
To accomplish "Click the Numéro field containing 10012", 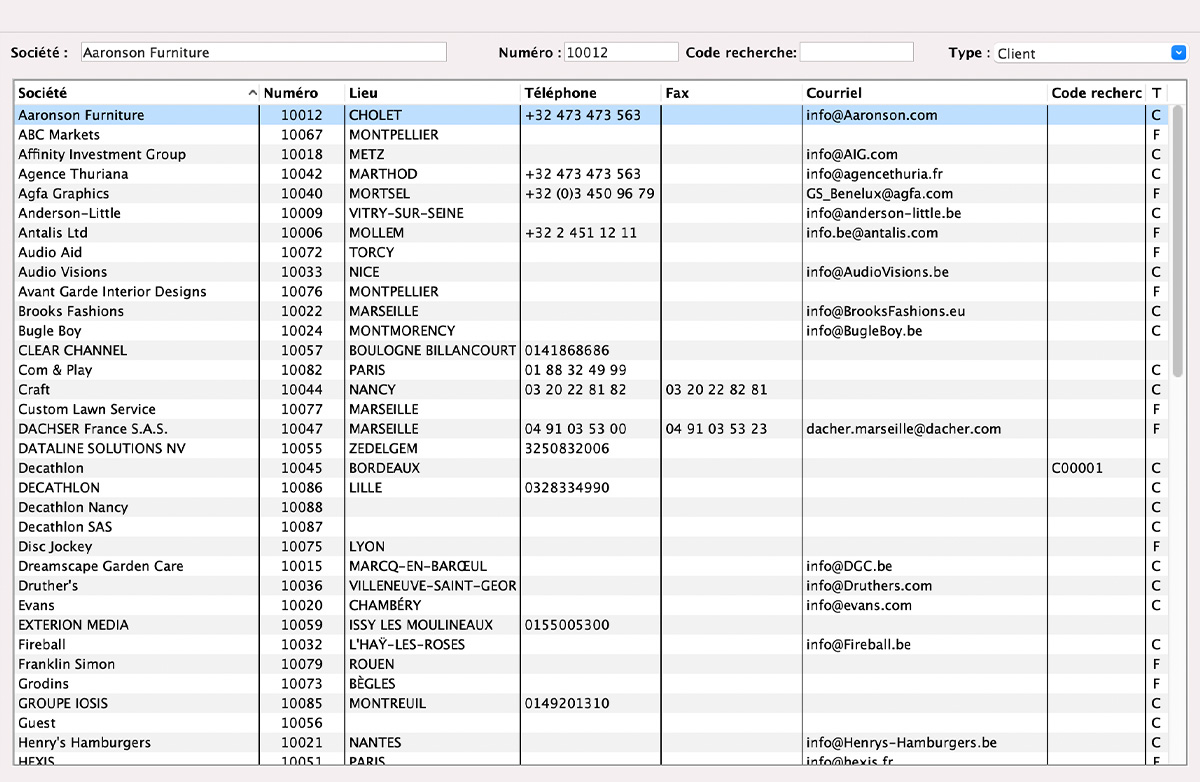I will point(621,52).
